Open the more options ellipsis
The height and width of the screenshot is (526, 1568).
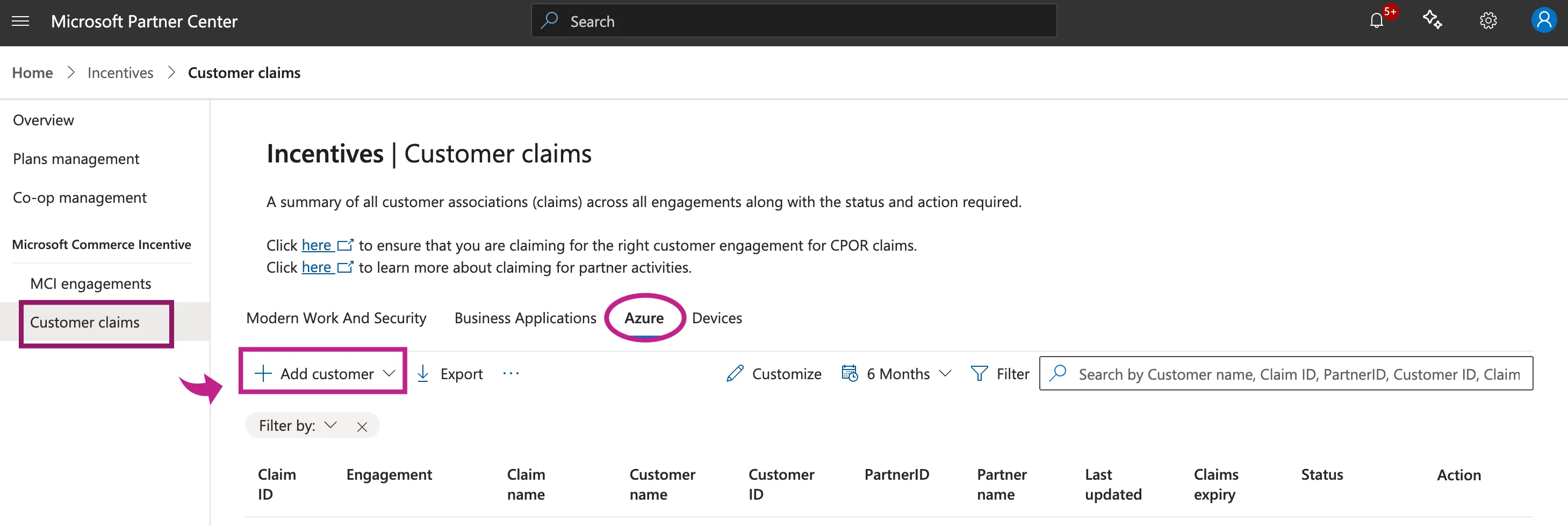click(x=510, y=374)
